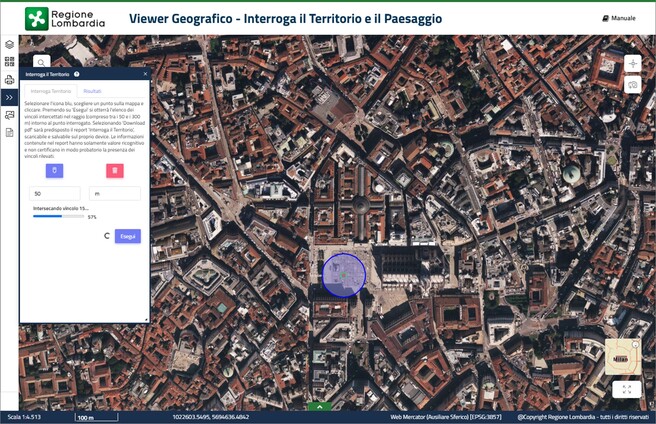Click the blue buffer circle on map
Screen dimensions: 656x424
344,275
